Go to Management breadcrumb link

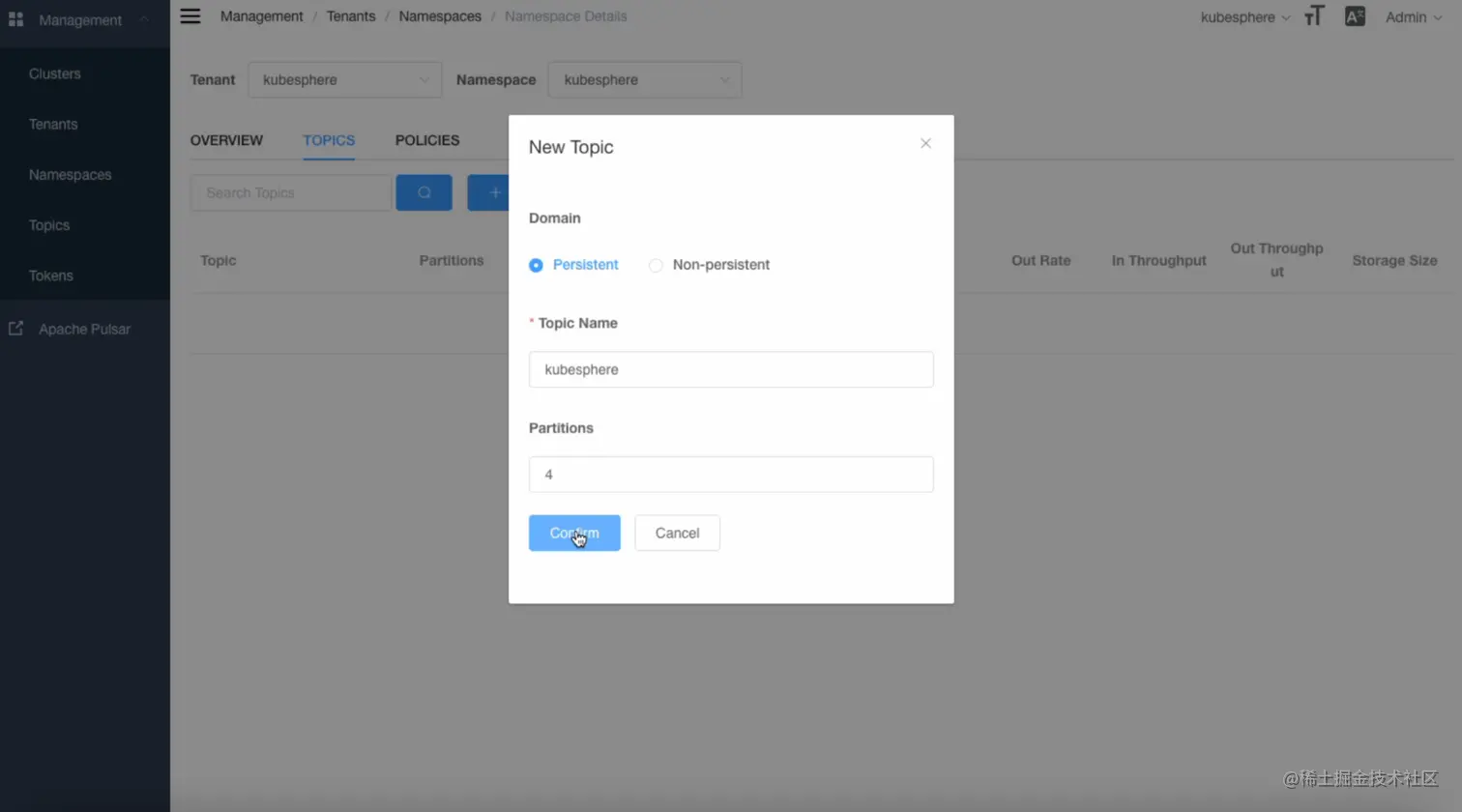pyautogui.click(x=261, y=16)
